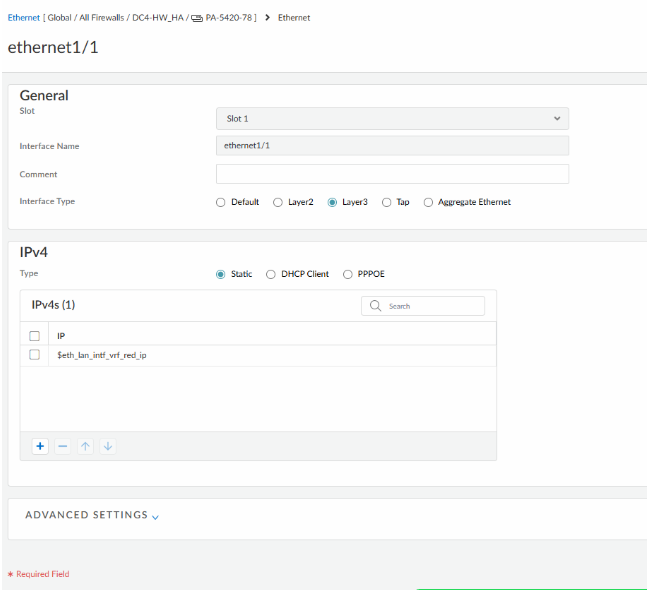648x591 pixels.
Task: Select PPPOE IPv4 type
Action: tap(348, 274)
